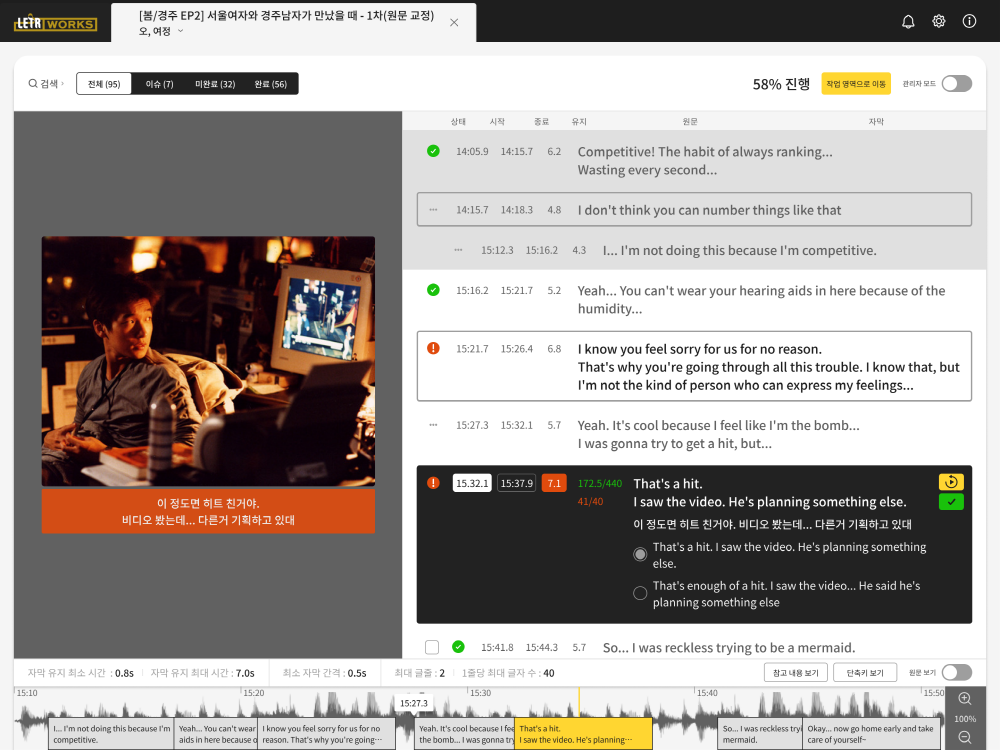The width and height of the screenshot is (1000, 750).
Task: Close the 봄/경주 EP2 project tab
Action: tap(454, 22)
